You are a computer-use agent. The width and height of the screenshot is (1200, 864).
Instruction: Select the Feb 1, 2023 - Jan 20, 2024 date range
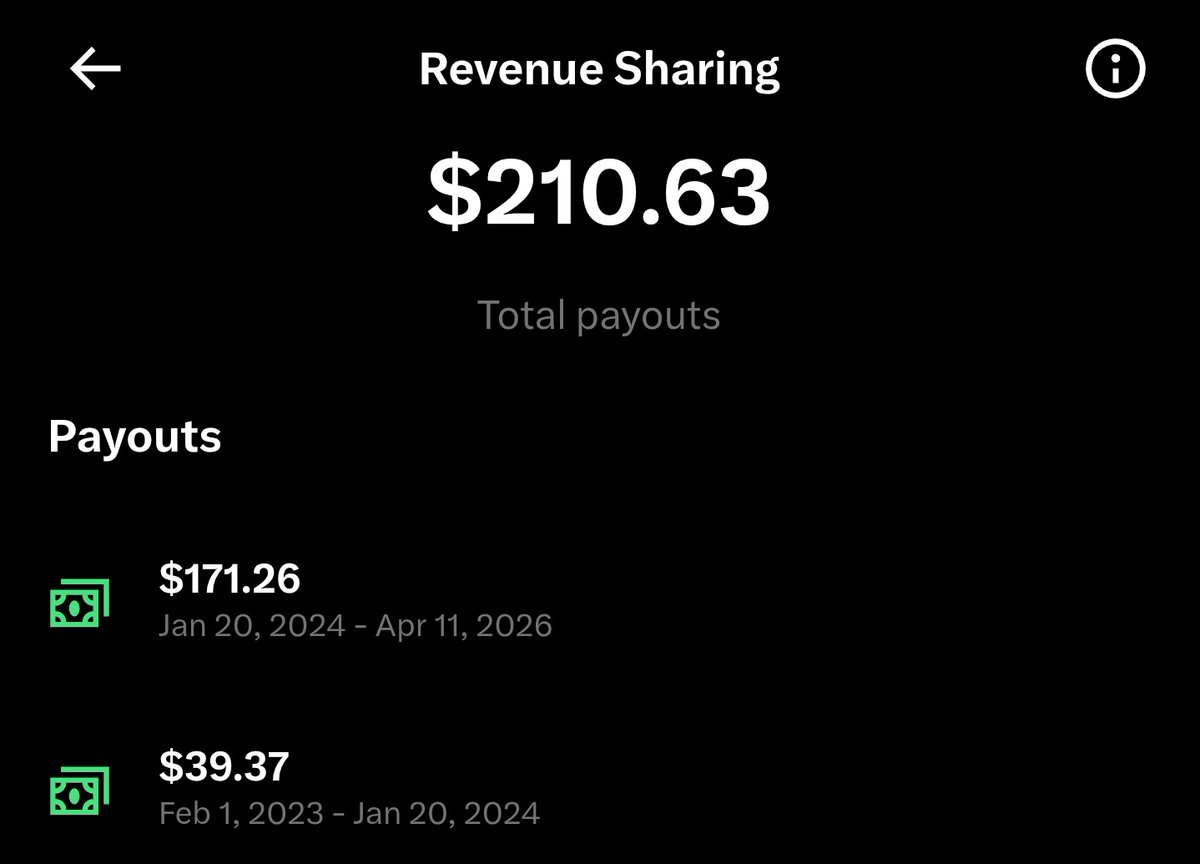349,812
